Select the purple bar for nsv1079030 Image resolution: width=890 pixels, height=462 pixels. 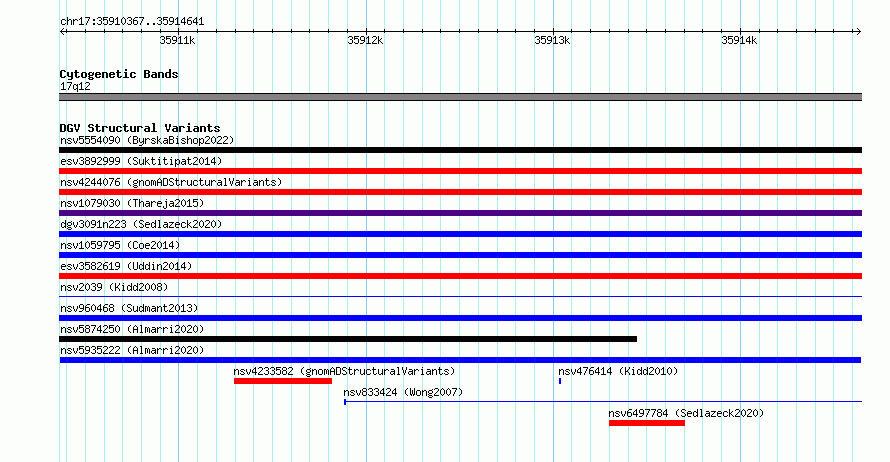tap(460, 213)
